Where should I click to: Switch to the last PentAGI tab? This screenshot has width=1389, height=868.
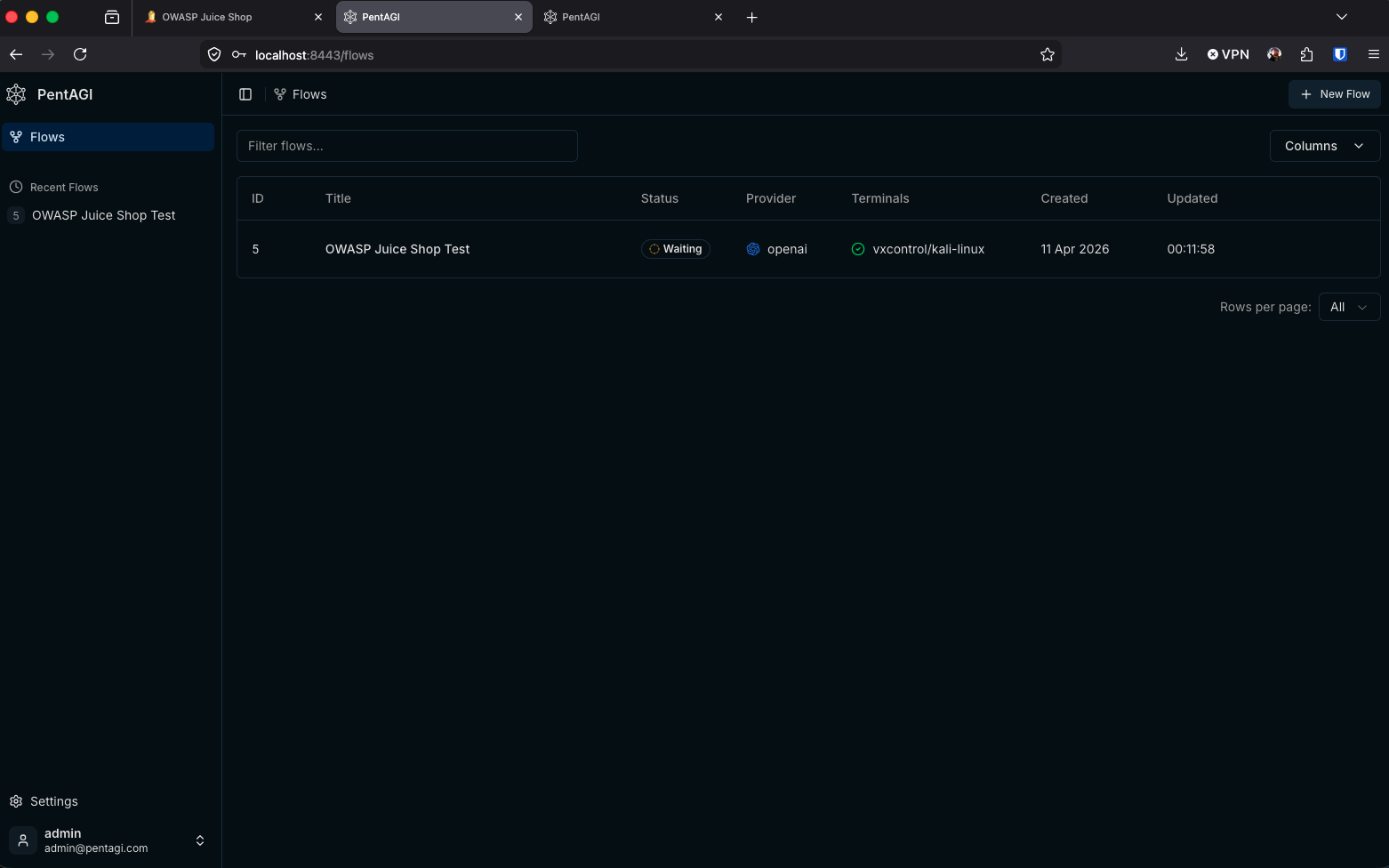[633, 17]
